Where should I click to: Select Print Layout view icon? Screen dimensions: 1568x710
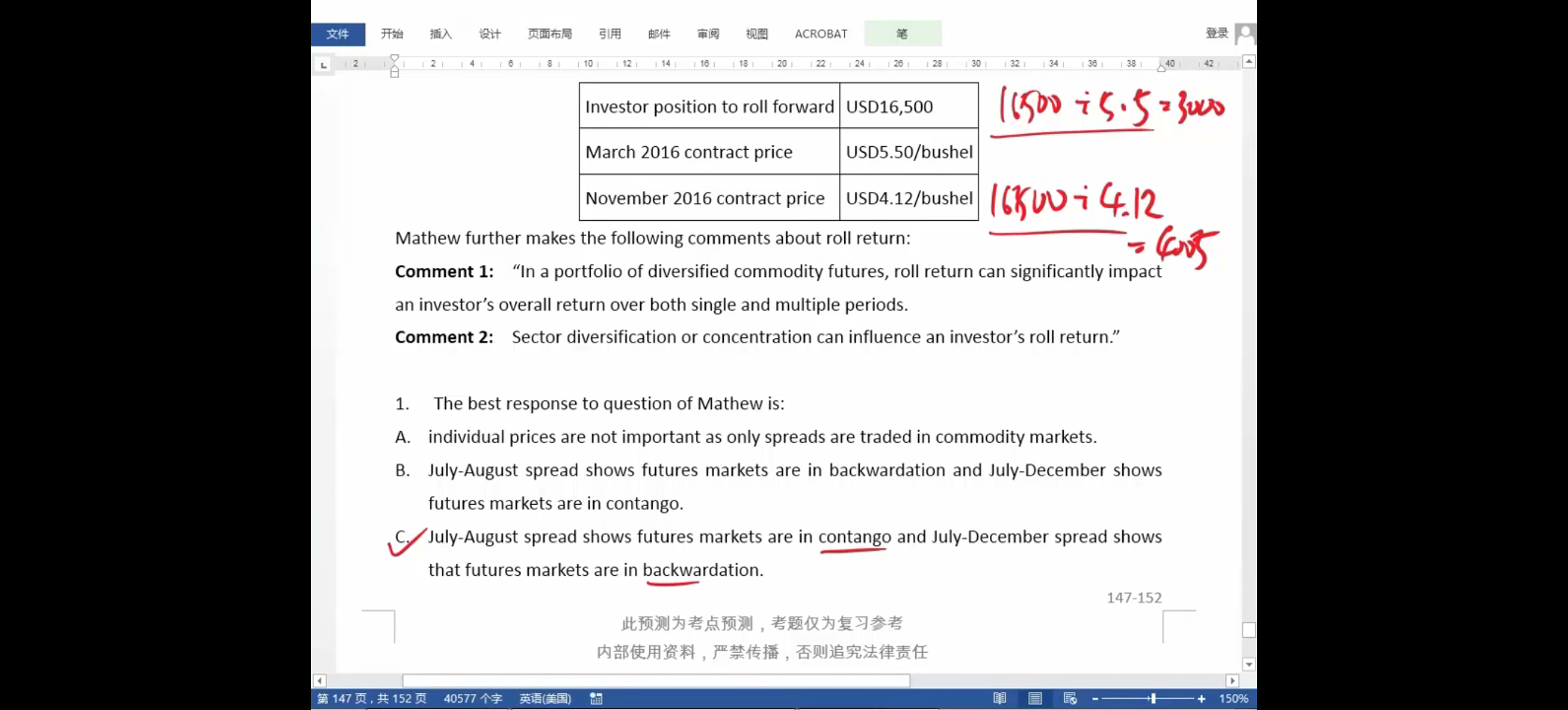[x=1035, y=698]
